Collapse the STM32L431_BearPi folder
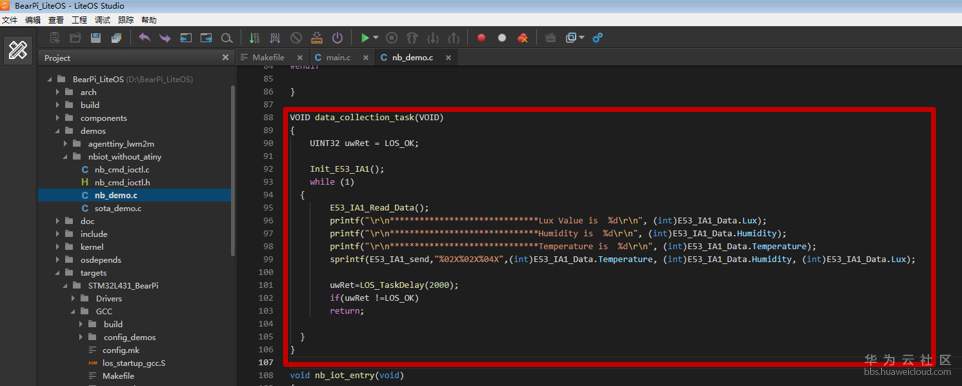962x386 pixels. point(65,285)
